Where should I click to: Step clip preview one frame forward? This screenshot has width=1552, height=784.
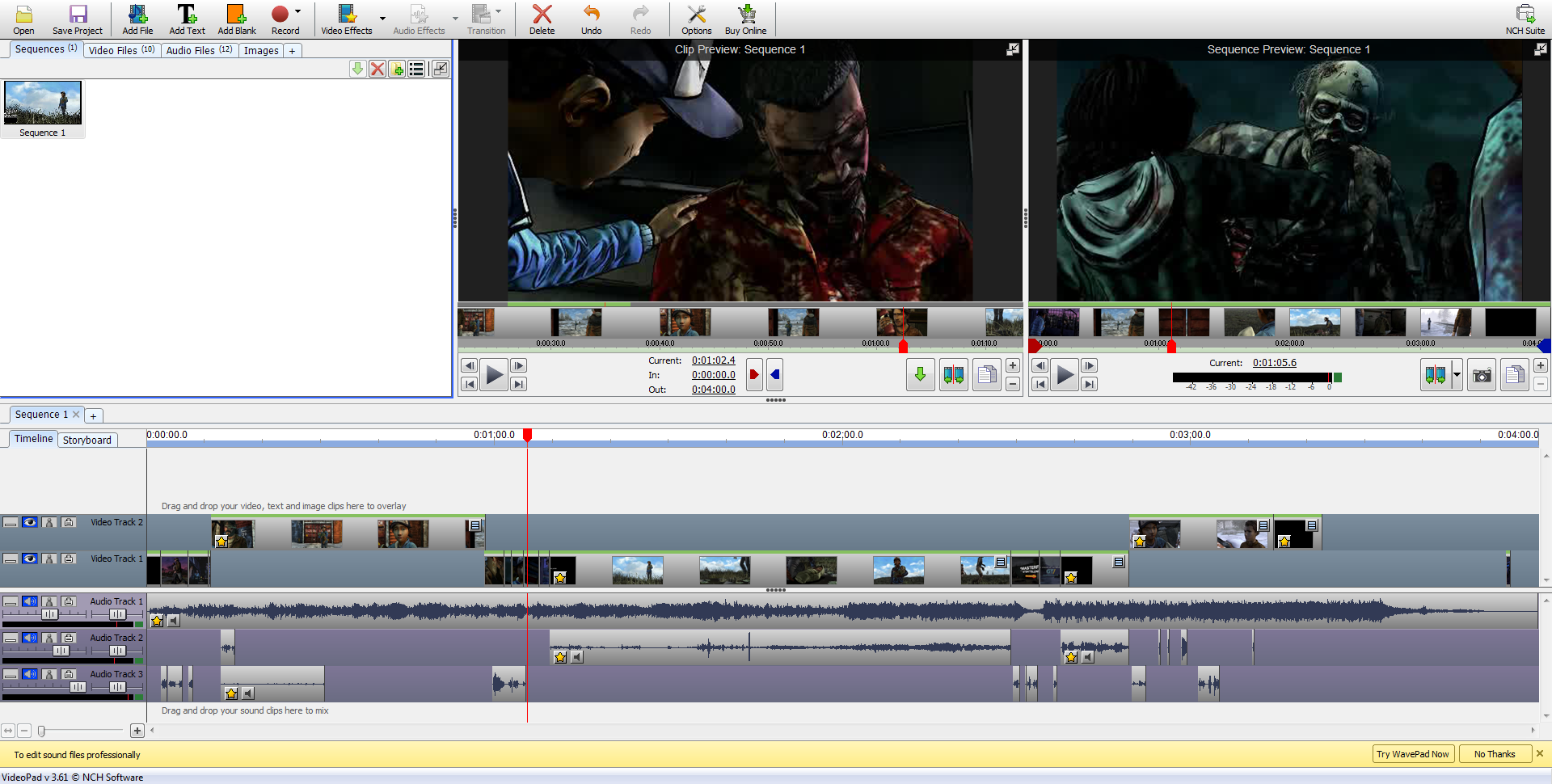click(519, 365)
